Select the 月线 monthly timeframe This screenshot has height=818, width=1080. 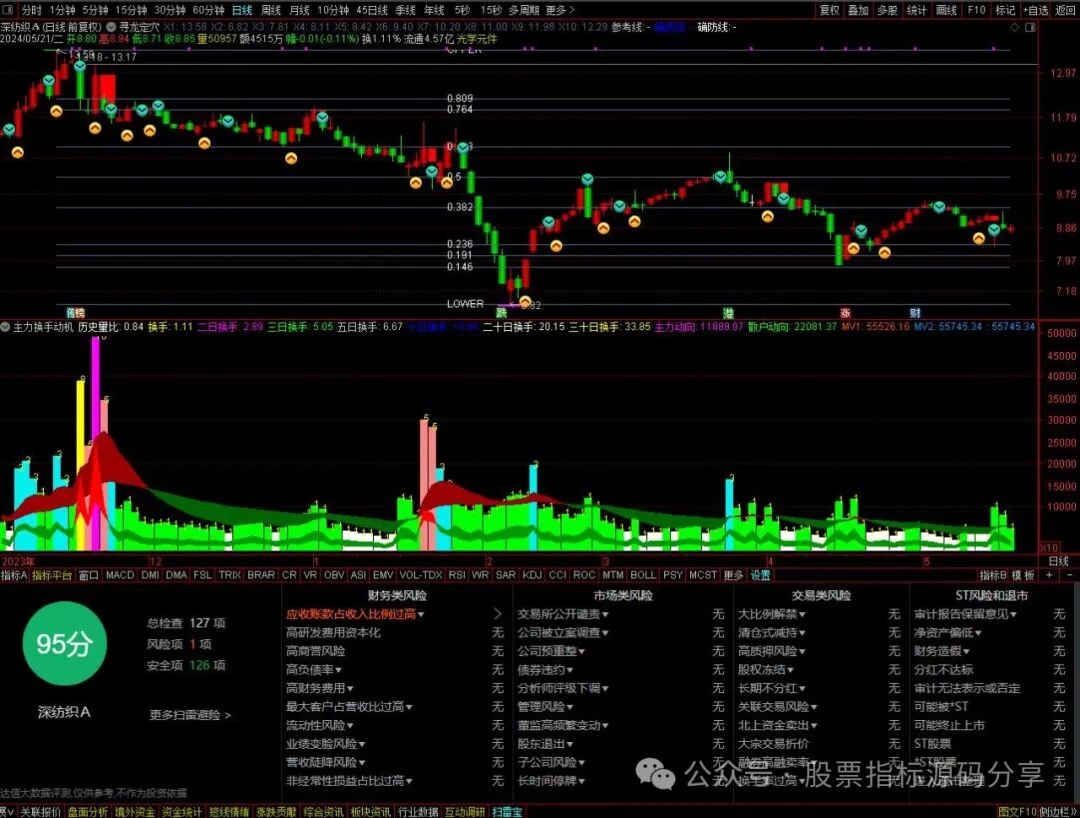pyautogui.click(x=299, y=10)
